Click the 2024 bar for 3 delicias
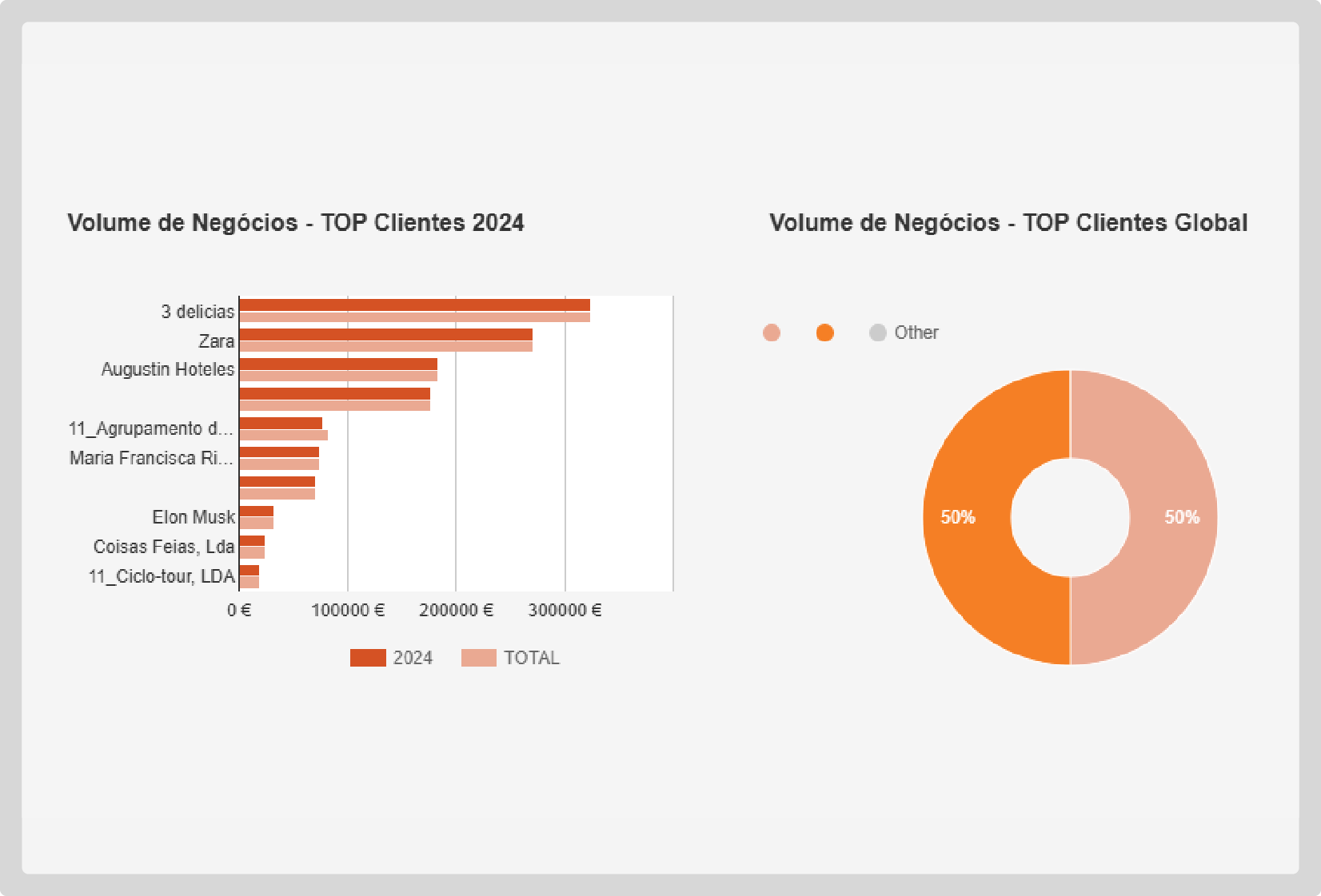The height and width of the screenshot is (896, 1321). coord(414,305)
